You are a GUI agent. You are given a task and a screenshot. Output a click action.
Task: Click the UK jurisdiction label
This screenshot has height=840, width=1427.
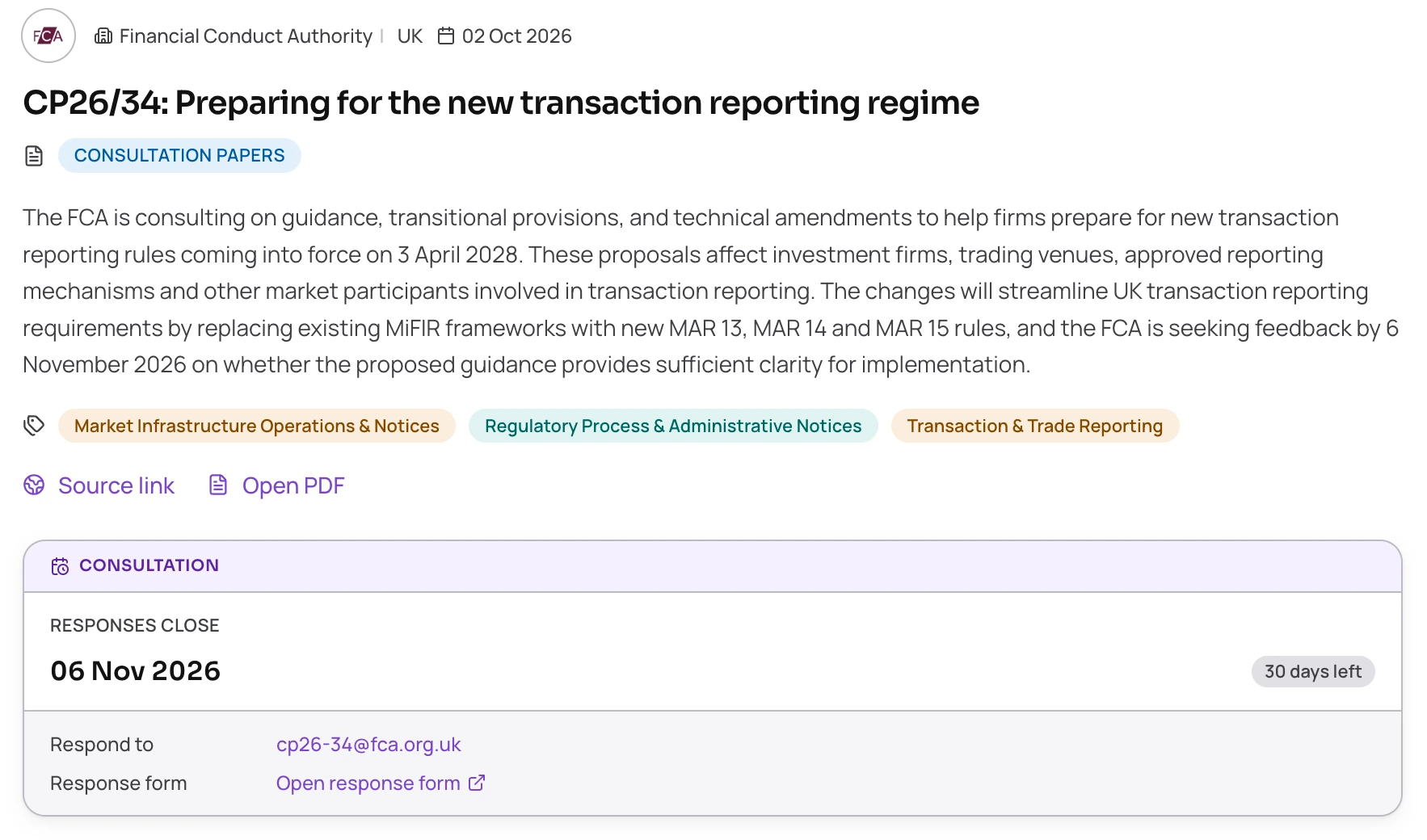tap(410, 36)
